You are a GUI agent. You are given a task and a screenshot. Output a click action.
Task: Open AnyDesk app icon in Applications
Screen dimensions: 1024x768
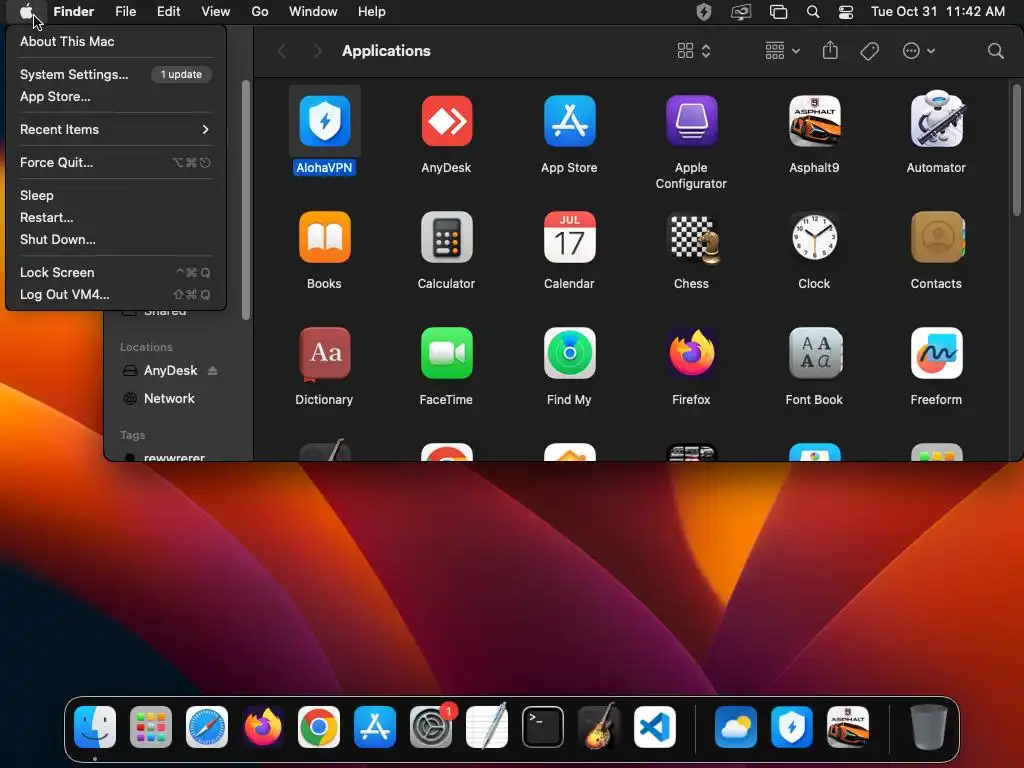tap(447, 121)
